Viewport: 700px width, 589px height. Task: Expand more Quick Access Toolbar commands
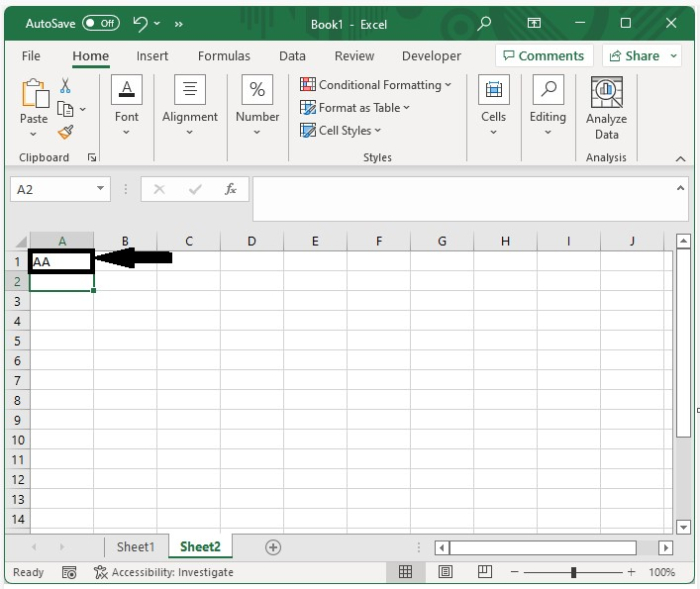[179, 24]
